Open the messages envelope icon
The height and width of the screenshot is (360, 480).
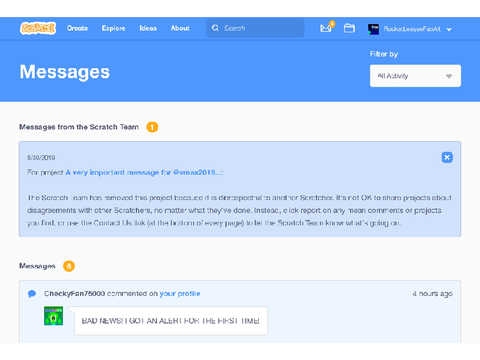point(326,28)
